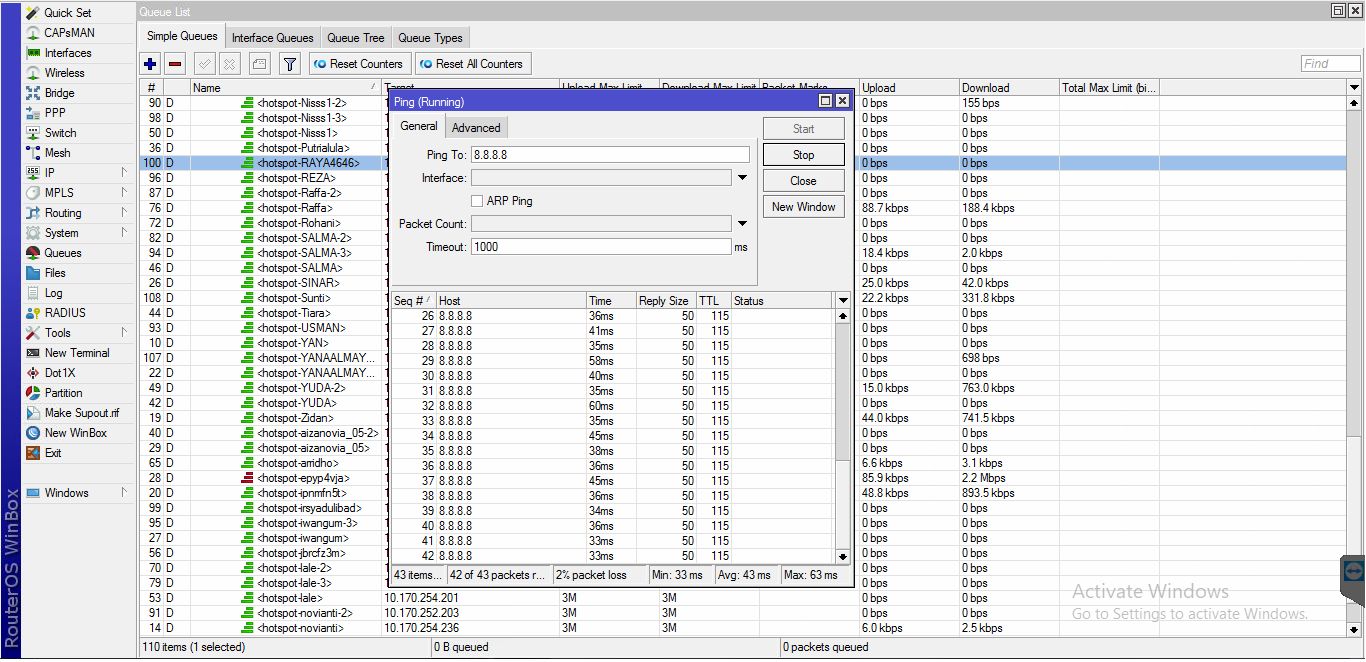Screen dimensions: 1366x662
Task: Click the Timeout field showing 1000
Action: pyautogui.click(x=601, y=247)
